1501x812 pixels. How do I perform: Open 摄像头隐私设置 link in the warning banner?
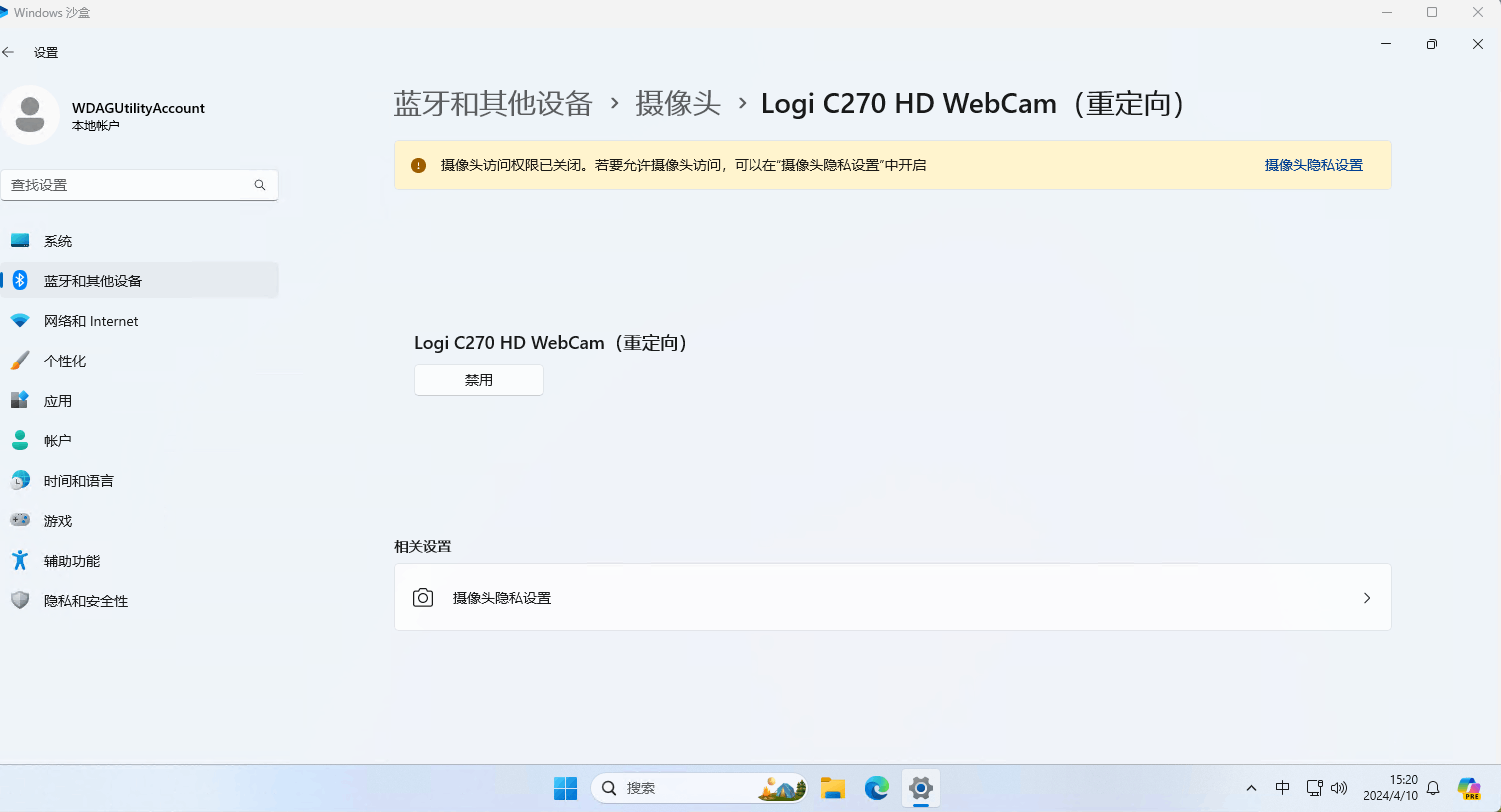coord(1313,165)
